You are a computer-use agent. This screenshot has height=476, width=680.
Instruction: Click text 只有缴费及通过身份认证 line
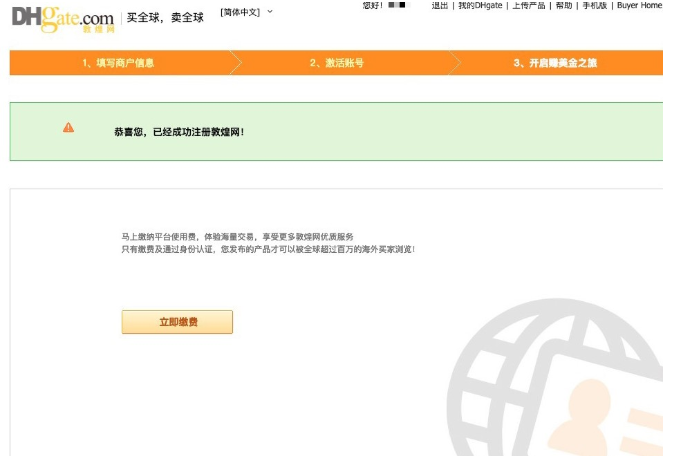(268, 249)
